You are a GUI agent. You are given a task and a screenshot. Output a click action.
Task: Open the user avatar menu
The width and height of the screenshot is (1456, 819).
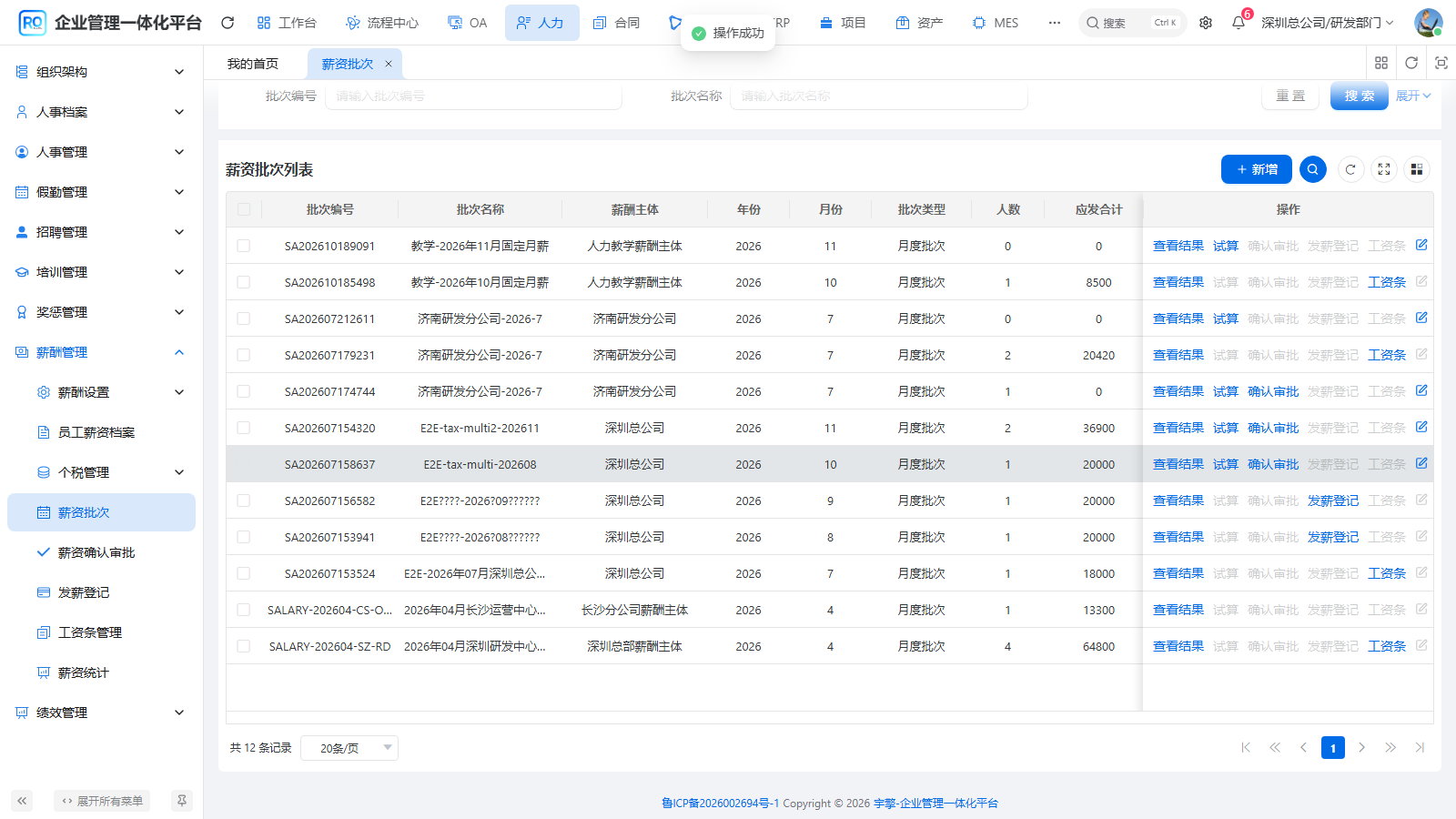[x=1429, y=23]
